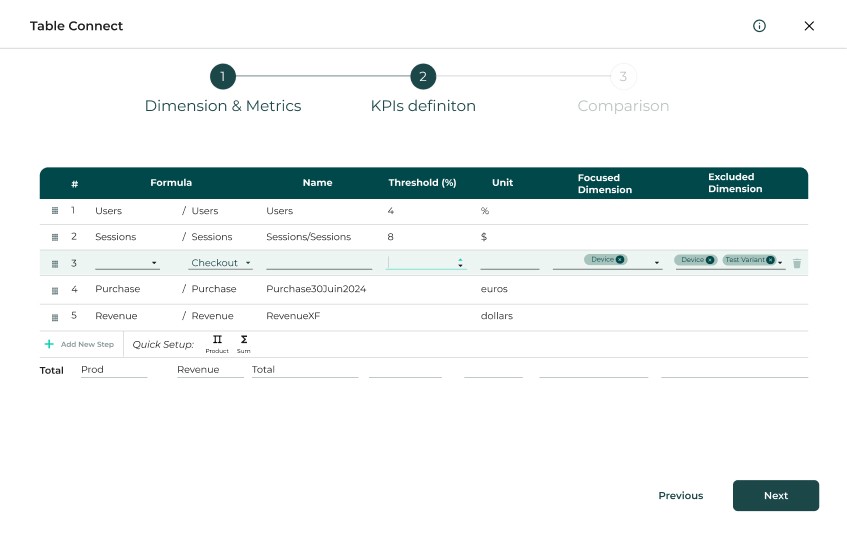The width and height of the screenshot is (847, 545).
Task: Click the Next button
Action: pyautogui.click(x=776, y=495)
